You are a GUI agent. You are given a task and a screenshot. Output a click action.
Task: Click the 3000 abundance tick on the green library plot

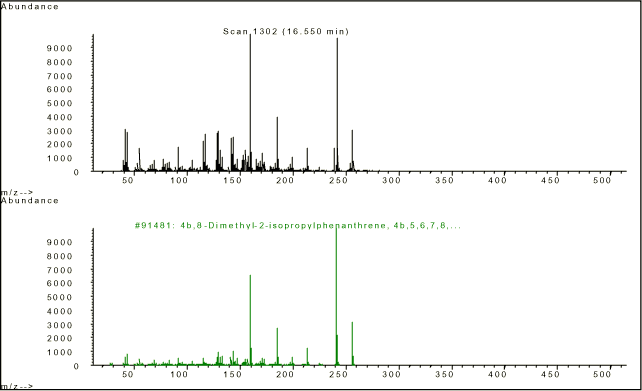(60, 325)
